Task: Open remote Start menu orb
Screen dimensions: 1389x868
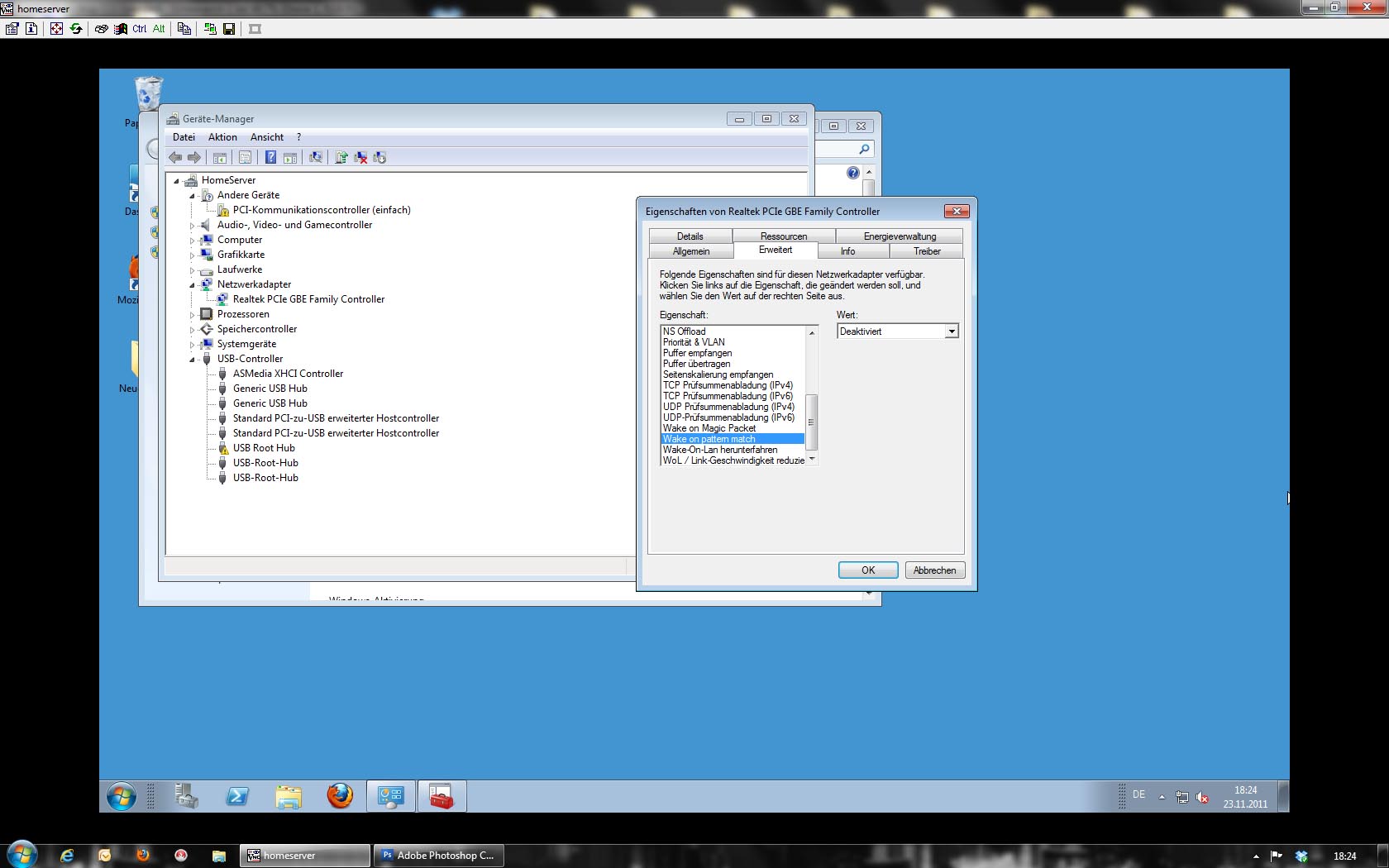Action: tap(122, 797)
